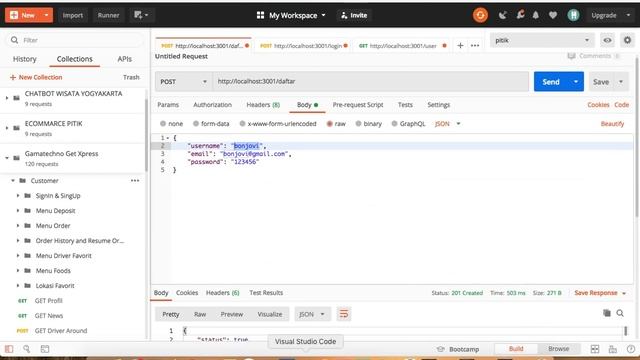
Task: Open the help question mark icon
Action: click(631, 349)
